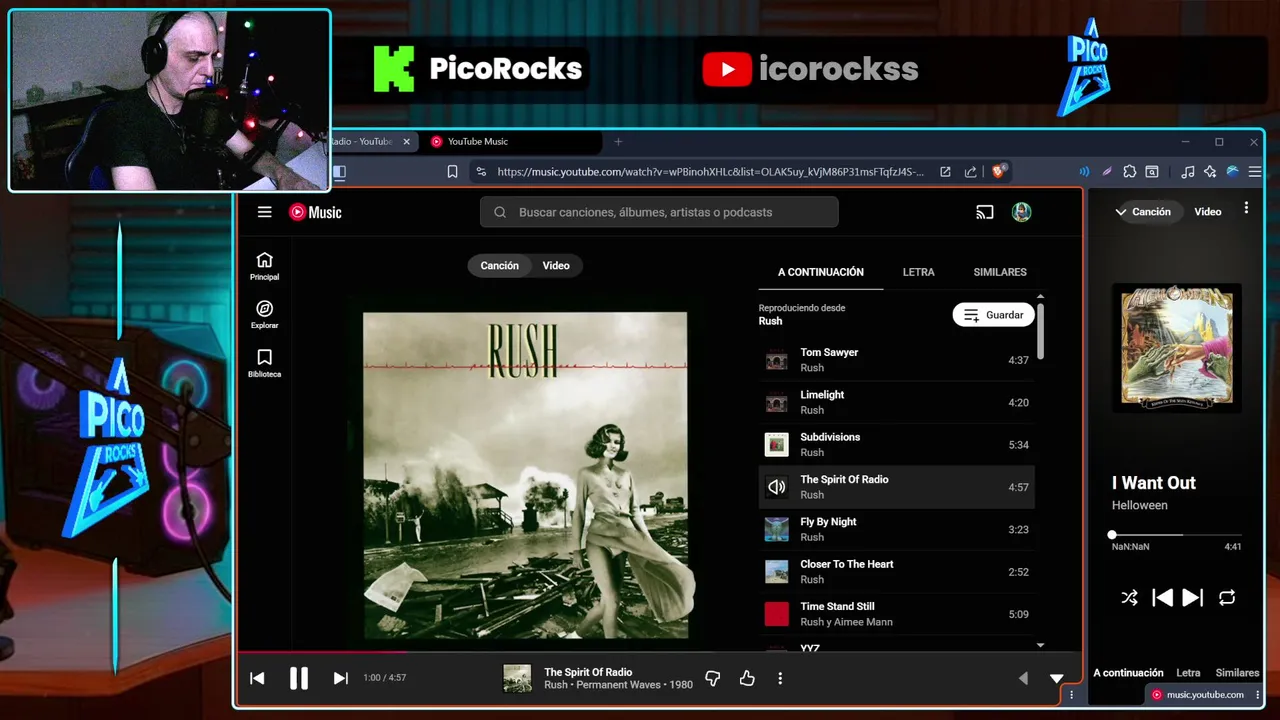Click the queue list scrollbar

coord(1040,330)
